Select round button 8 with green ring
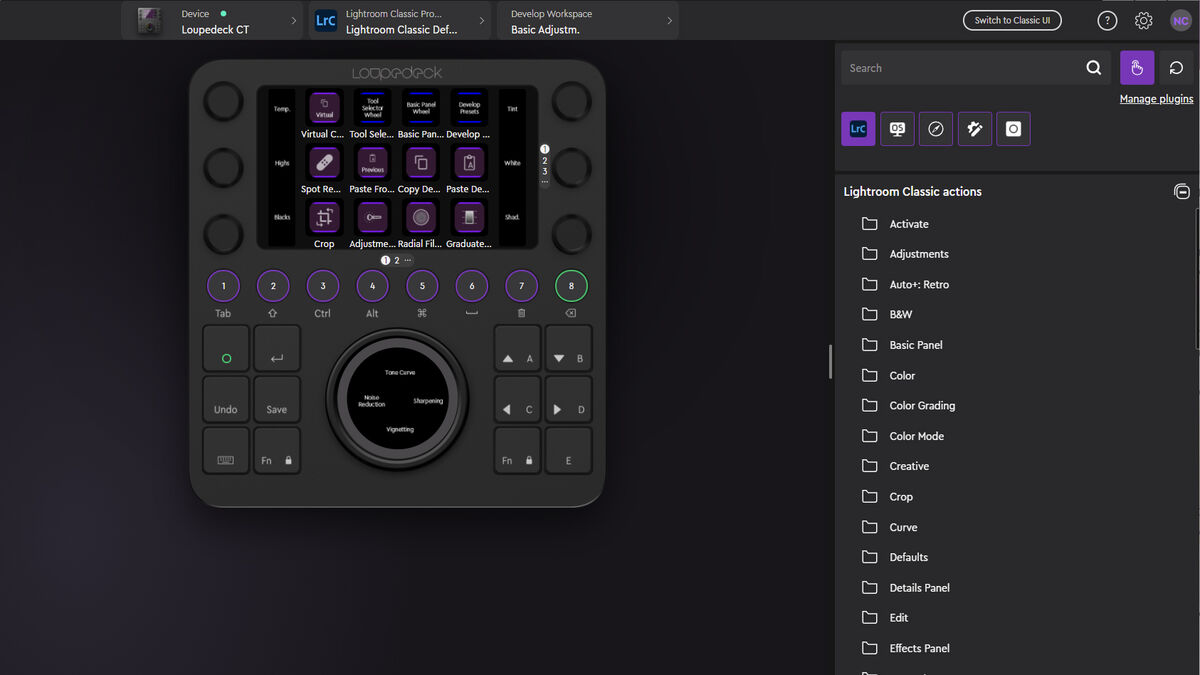Image resolution: width=1200 pixels, height=675 pixels. point(571,286)
